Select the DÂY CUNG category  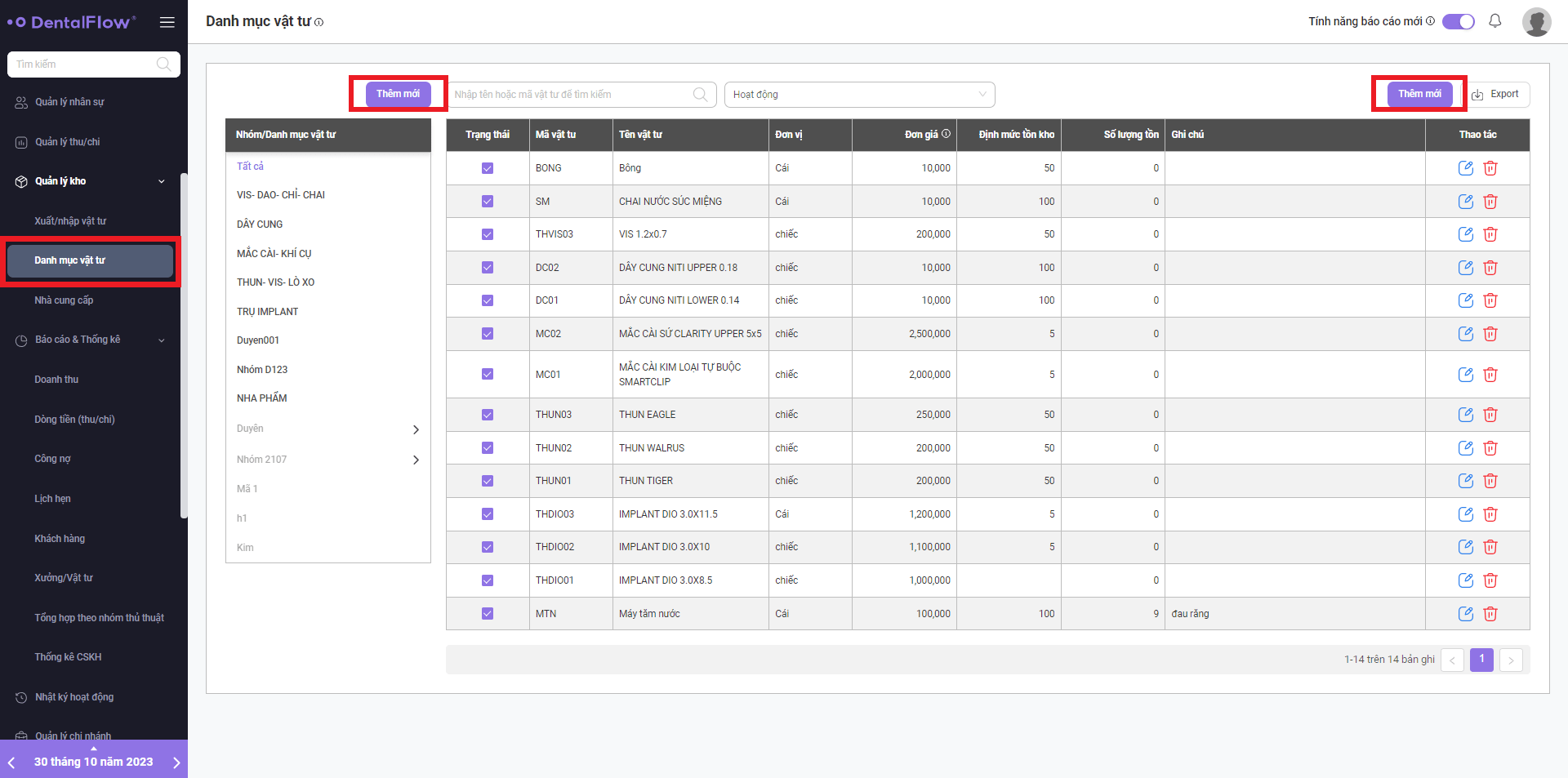coord(260,225)
